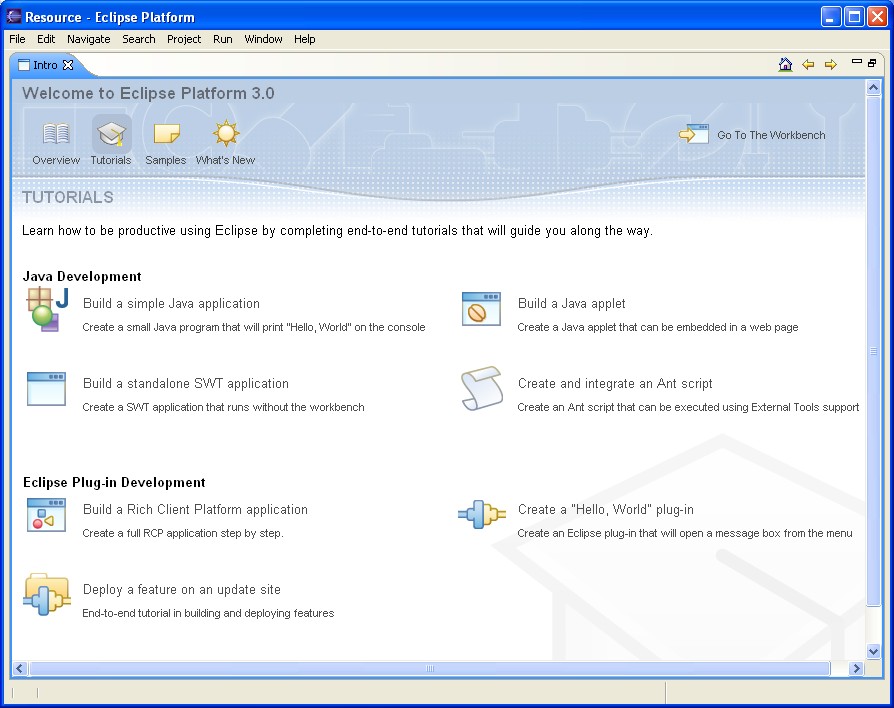Click 'Create a full RCP application step by step.'

coord(183,533)
